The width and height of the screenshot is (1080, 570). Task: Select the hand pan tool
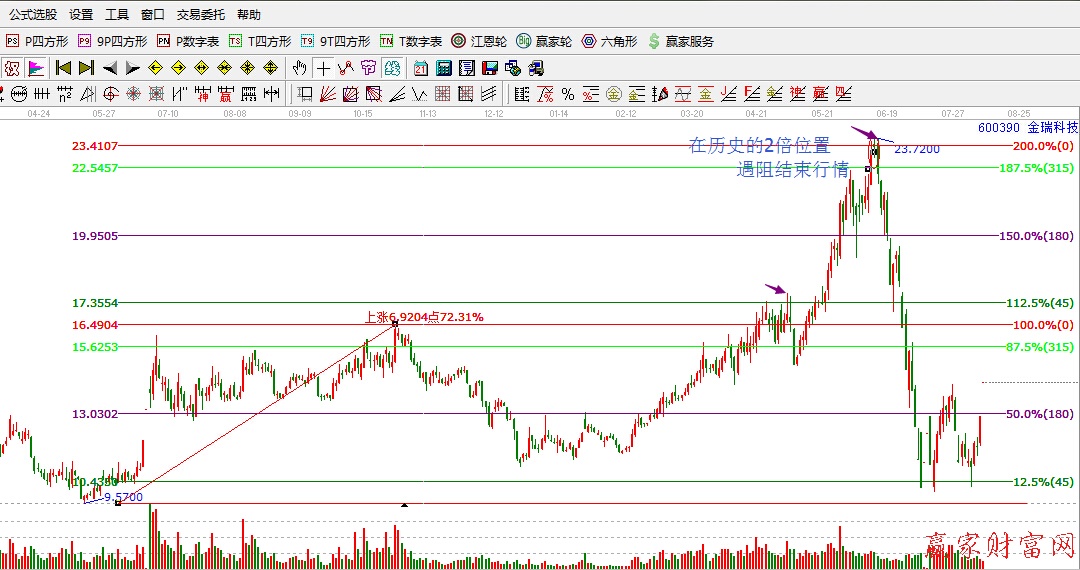pos(299,68)
